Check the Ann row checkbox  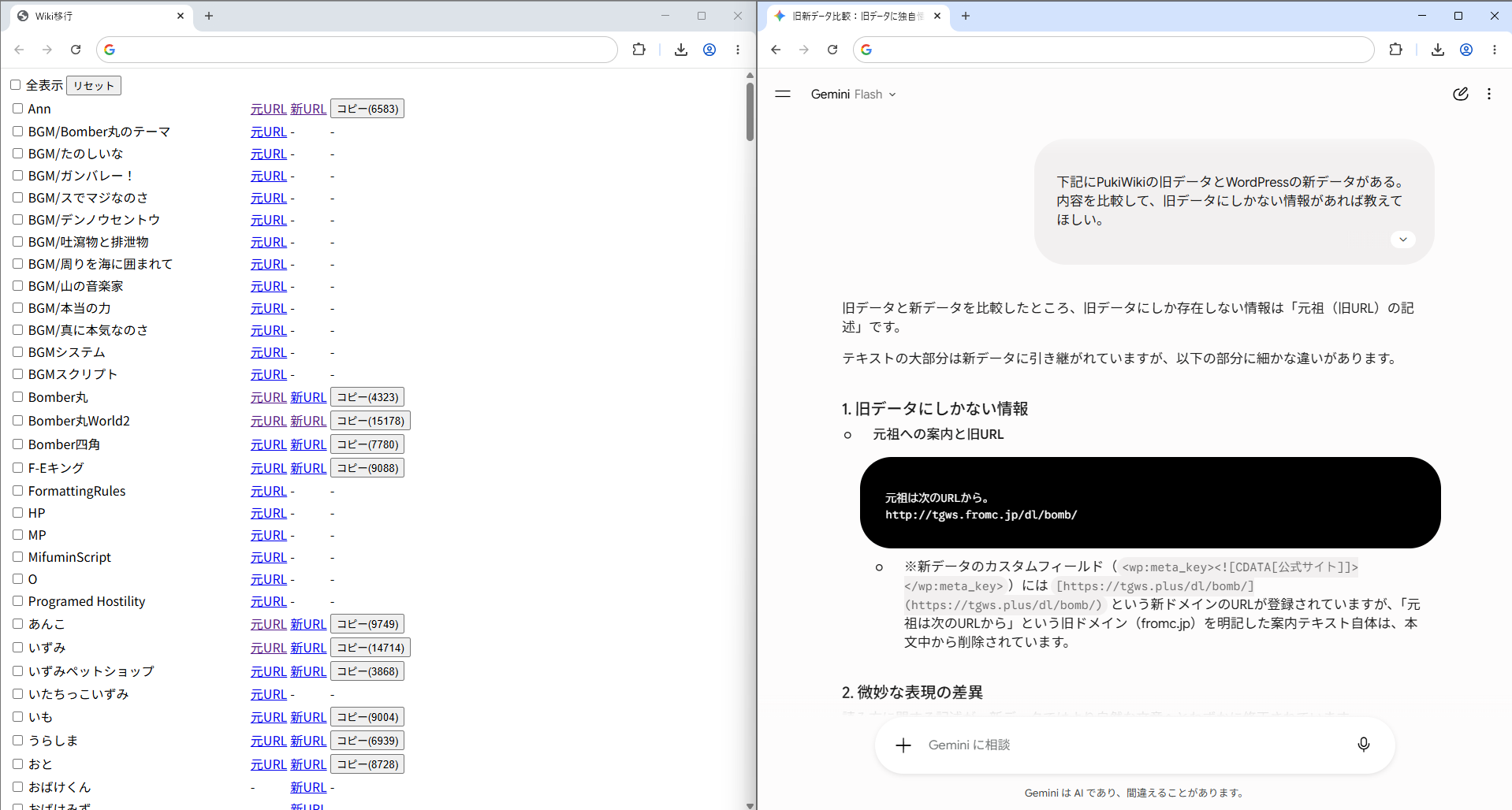(17, 108)
